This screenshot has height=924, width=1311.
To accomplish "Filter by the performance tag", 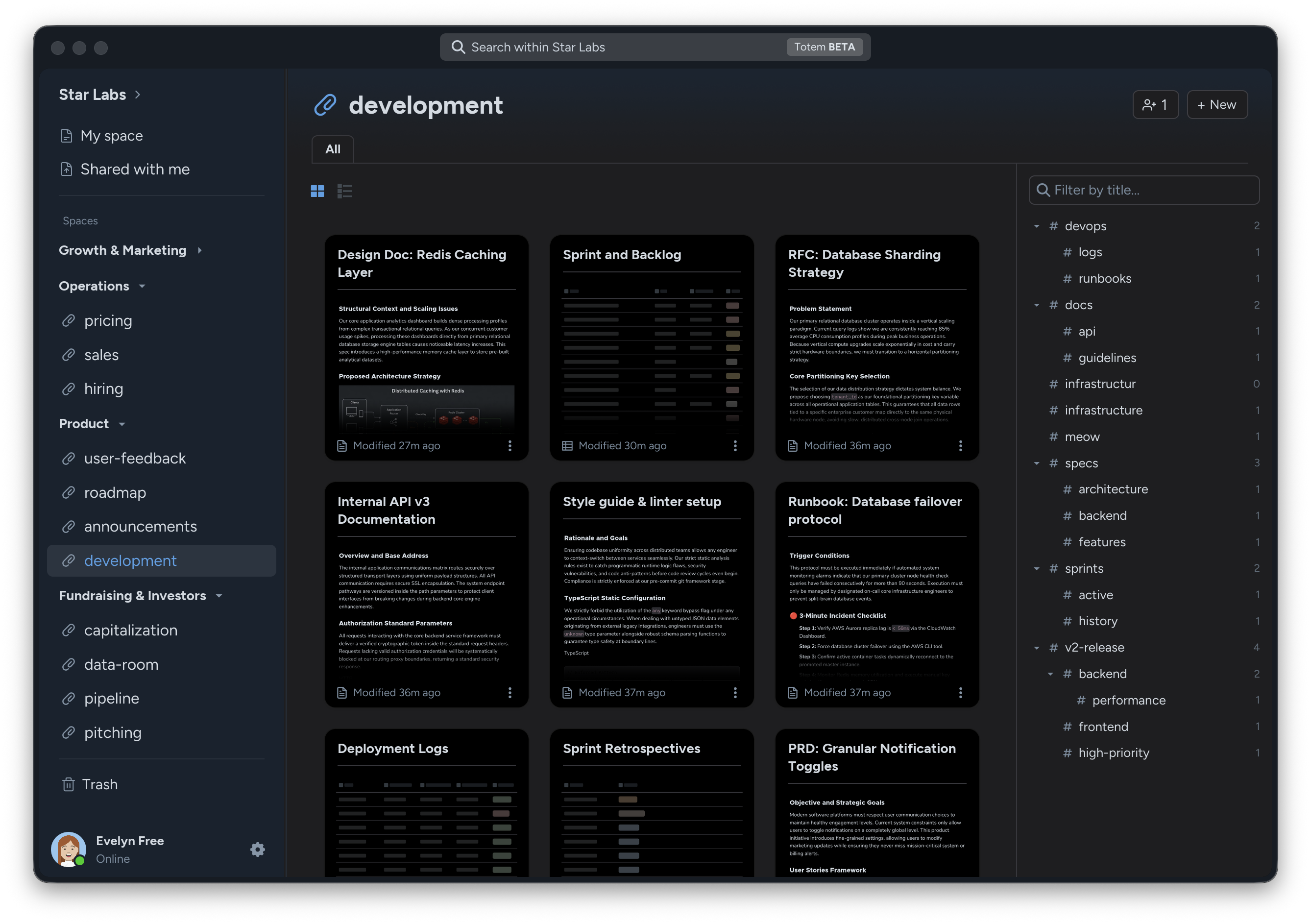I will tap(1128, 700).
